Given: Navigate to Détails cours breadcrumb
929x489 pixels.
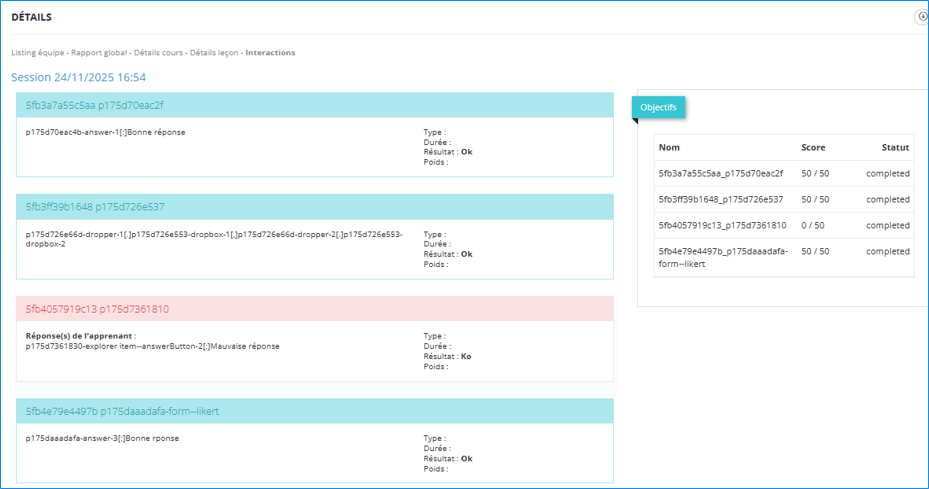Looking at the screenshot, I should 159,53.
